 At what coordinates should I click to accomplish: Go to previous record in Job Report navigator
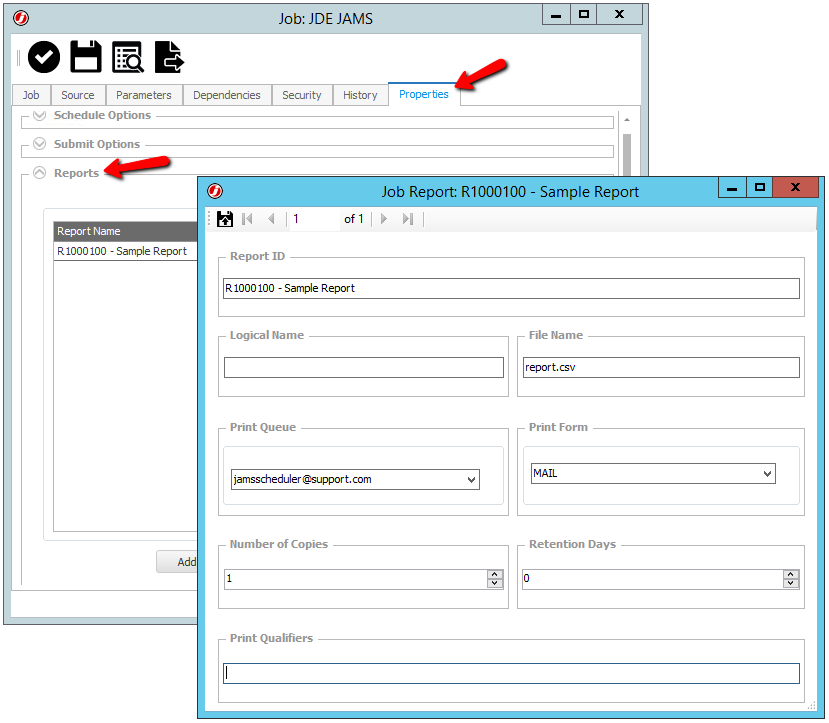[x=271, y=219]
